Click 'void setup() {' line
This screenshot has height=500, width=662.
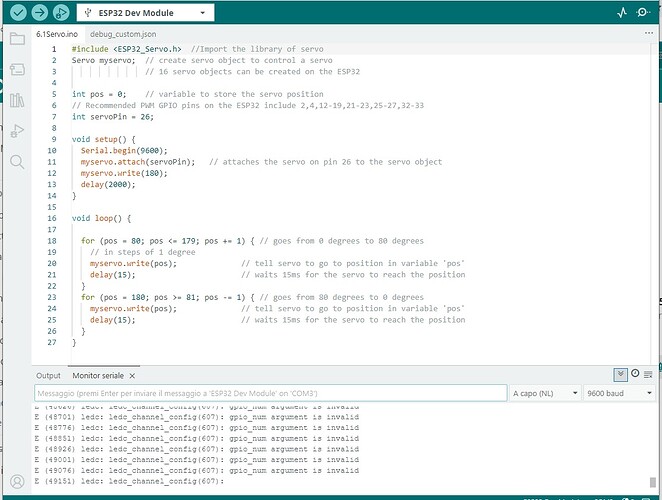click(x=103, y=139)
